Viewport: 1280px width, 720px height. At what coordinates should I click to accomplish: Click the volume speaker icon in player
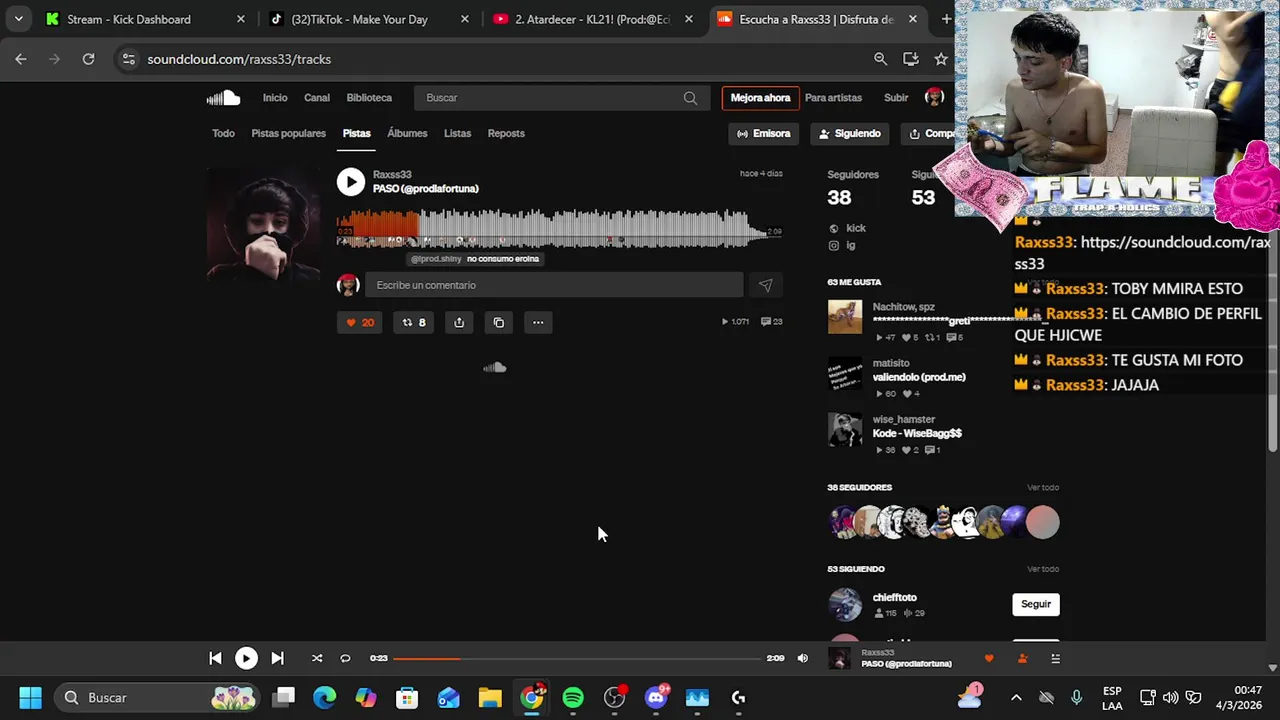coord(802,658)
